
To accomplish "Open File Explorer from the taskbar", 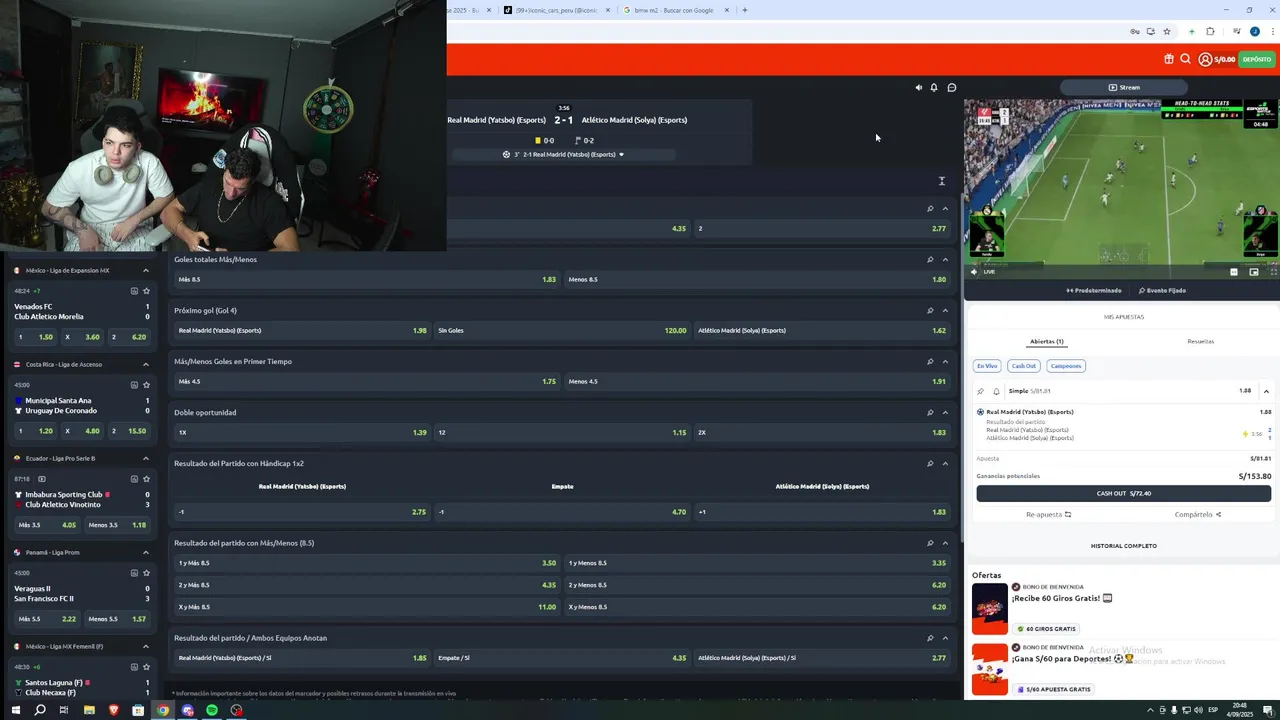I will (89, 710).
